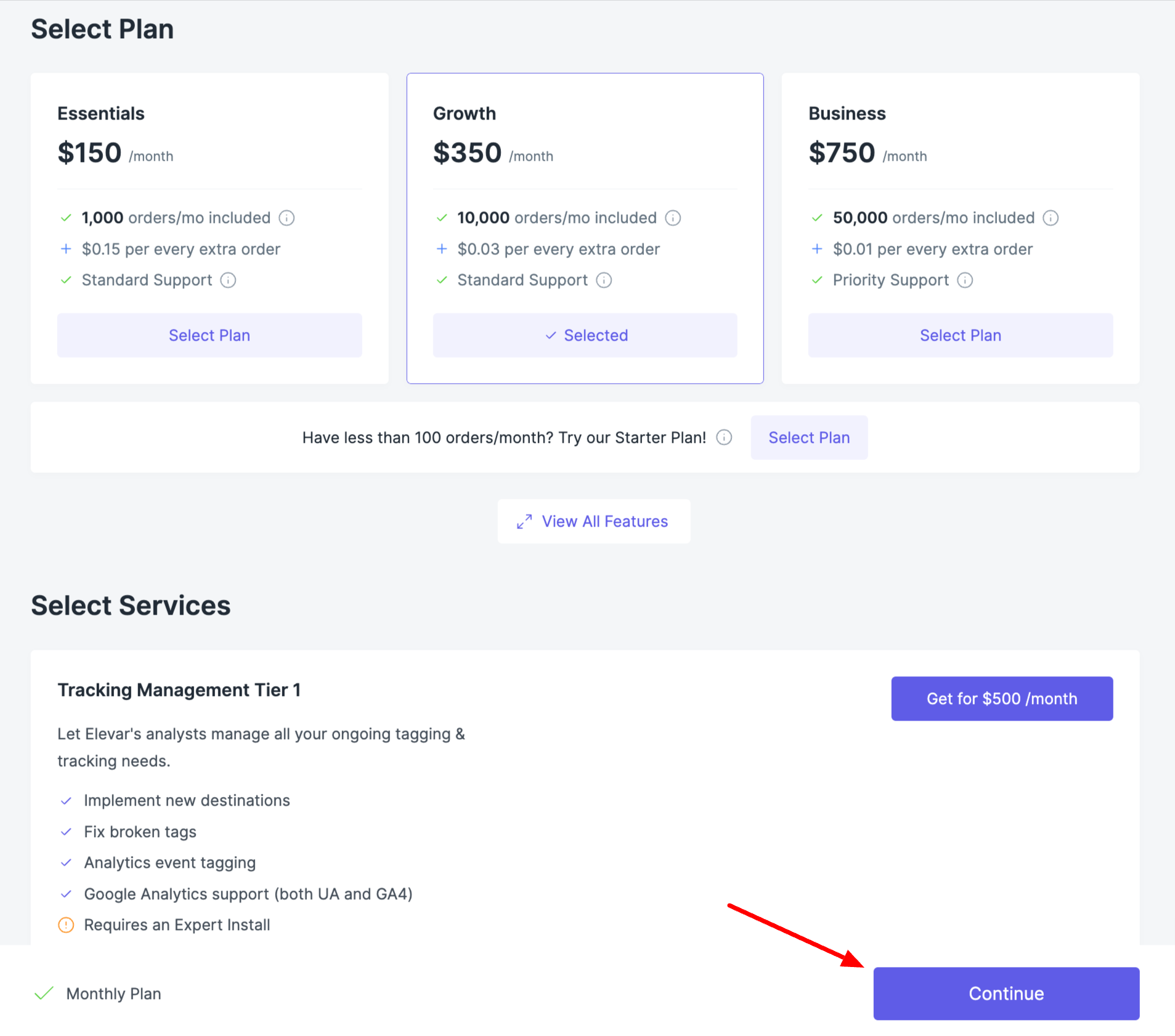This screenshot has width=1175, height=1036.
Task: Click the $0.03 per every extra order plus icon
Action: pyautogui.click(x=442, y=249)
